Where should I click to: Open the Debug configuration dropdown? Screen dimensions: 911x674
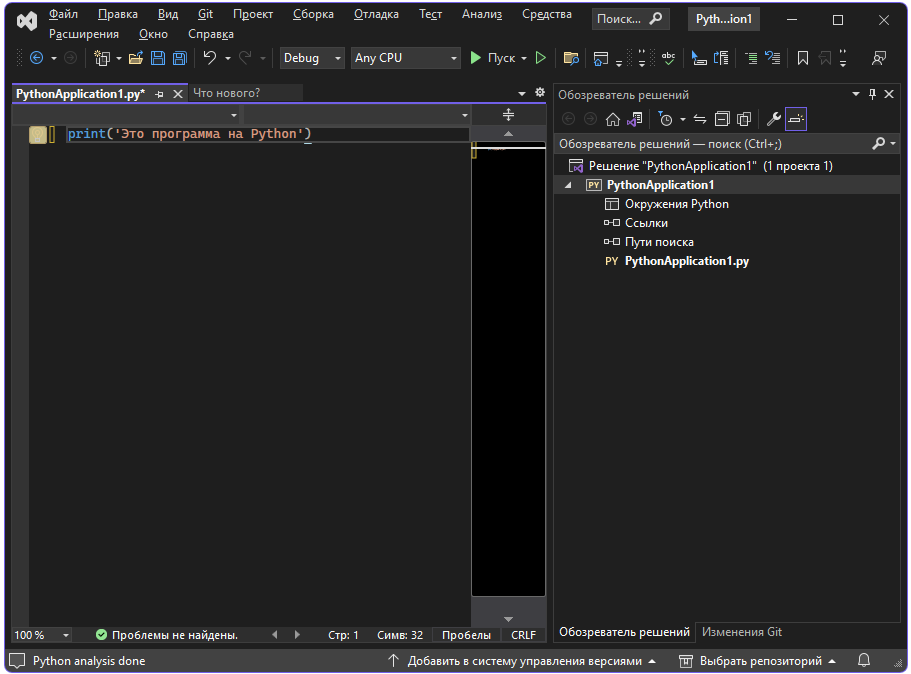311,58
